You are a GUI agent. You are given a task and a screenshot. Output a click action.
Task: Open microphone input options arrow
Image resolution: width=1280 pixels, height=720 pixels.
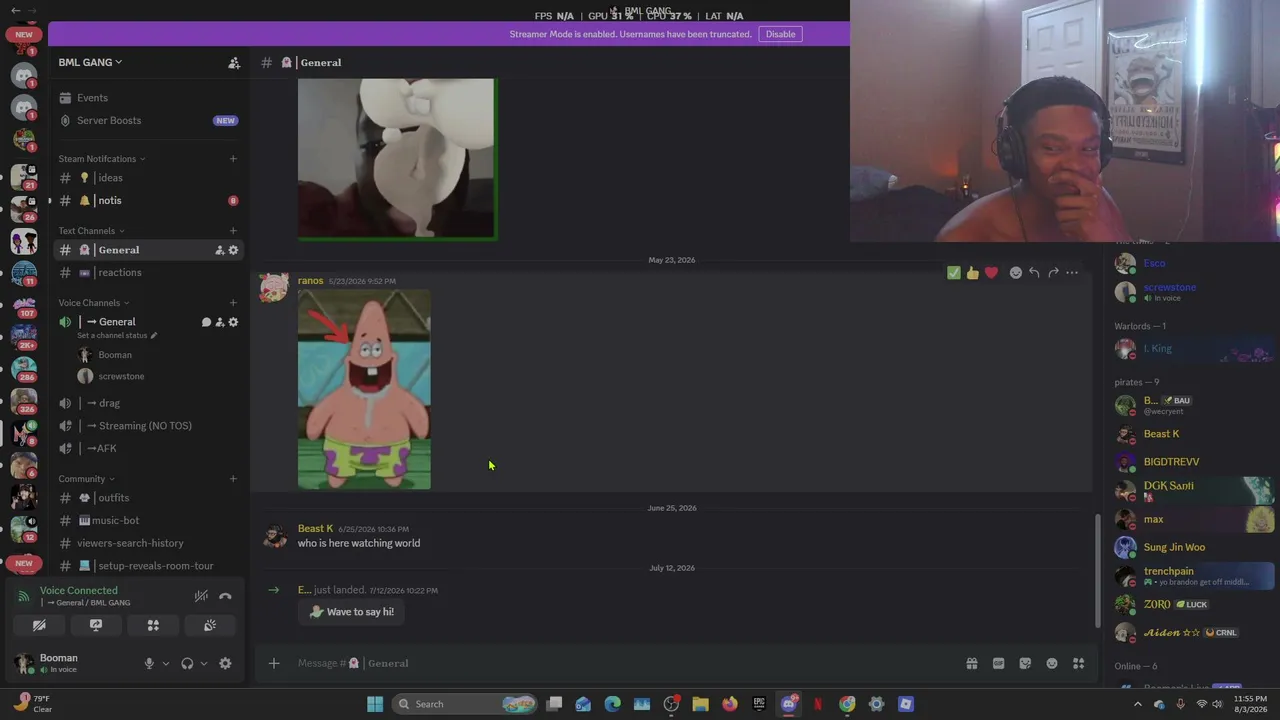pyautogui.click(x=165, y=663)
